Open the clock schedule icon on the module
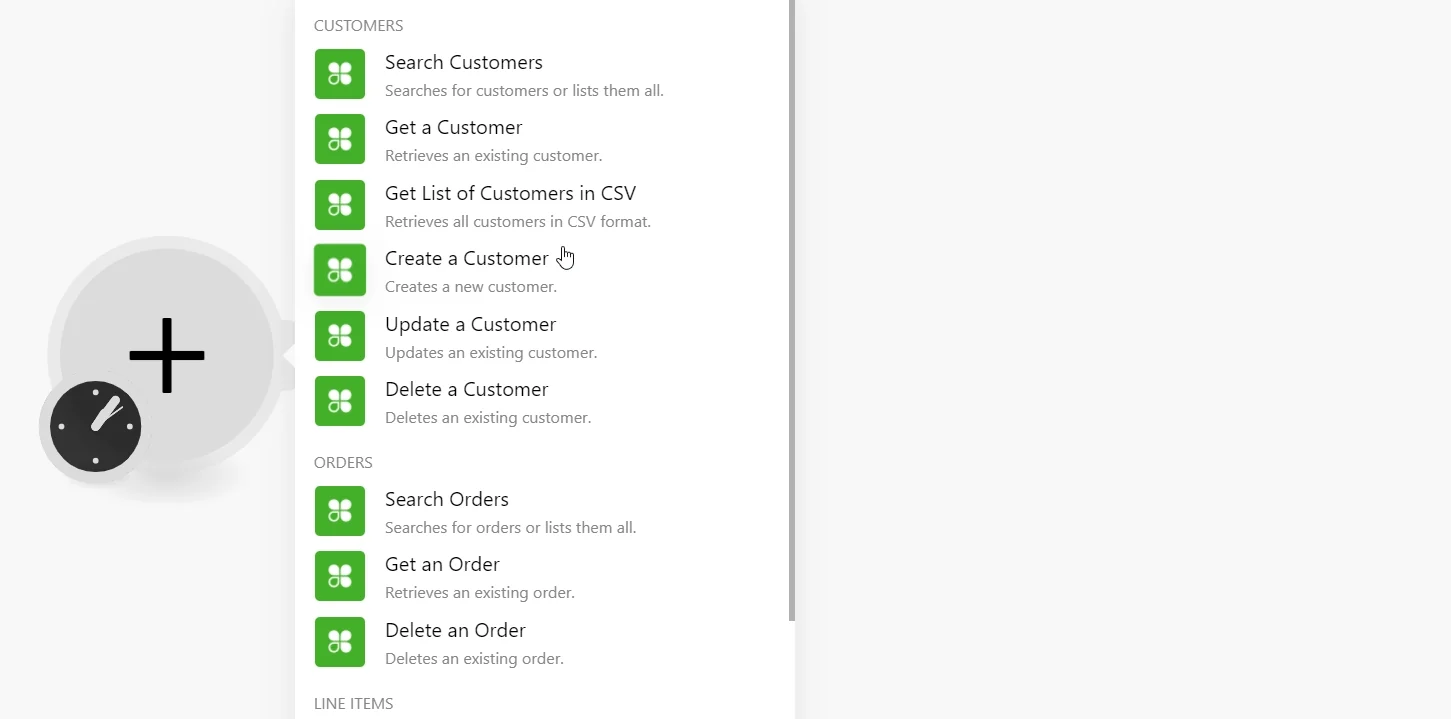1451x719 pixels. click(95, 426)
